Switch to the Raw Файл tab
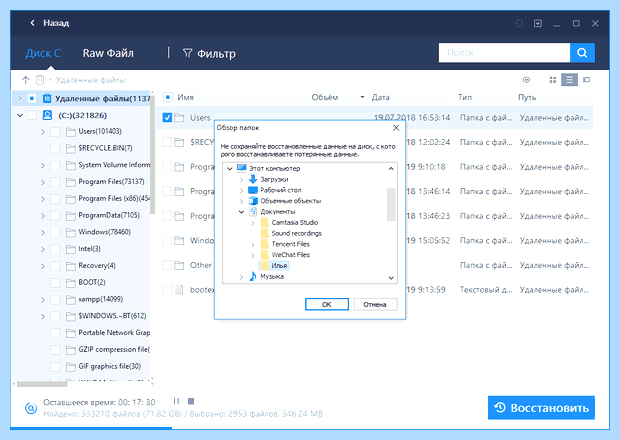620x440 pixels. click(108, 53)
